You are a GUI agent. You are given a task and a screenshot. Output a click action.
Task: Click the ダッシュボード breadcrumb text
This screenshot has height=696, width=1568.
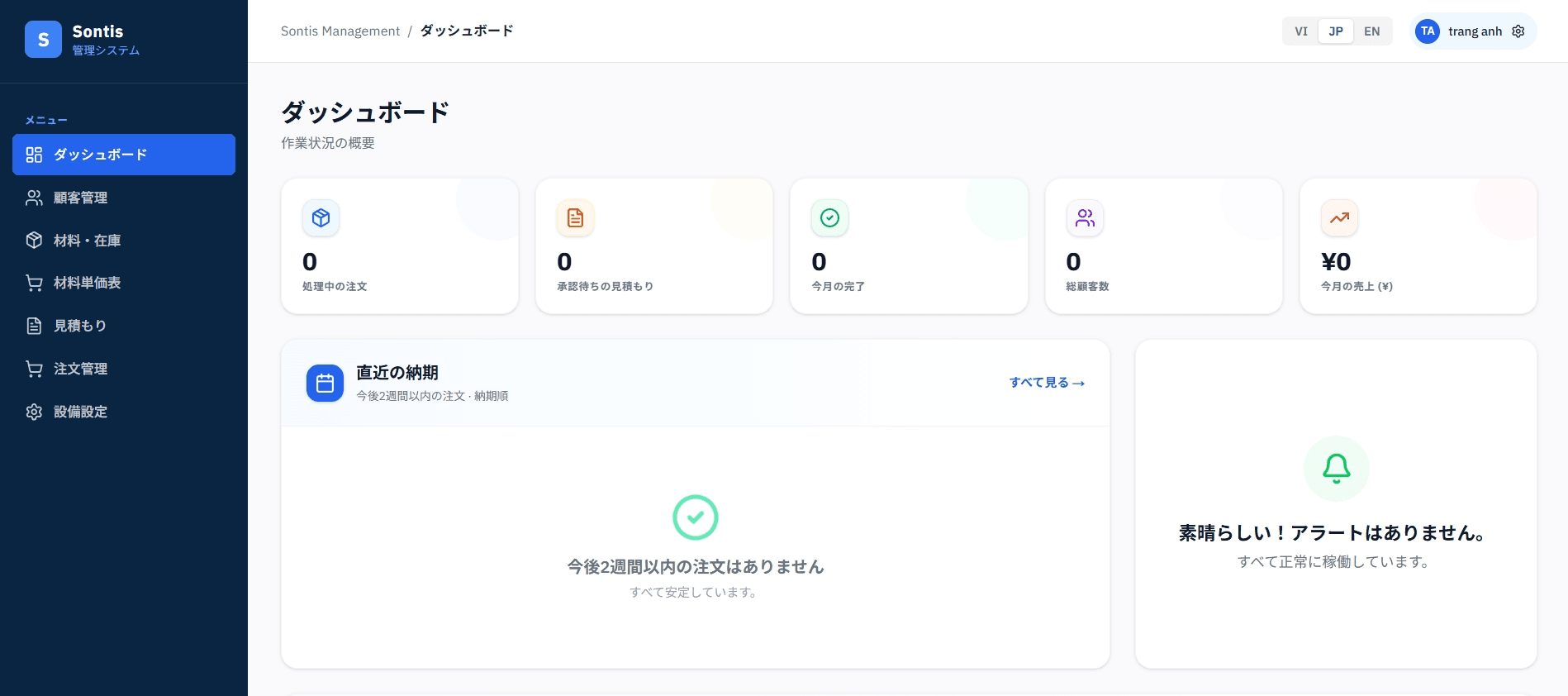tap(467, 31)
